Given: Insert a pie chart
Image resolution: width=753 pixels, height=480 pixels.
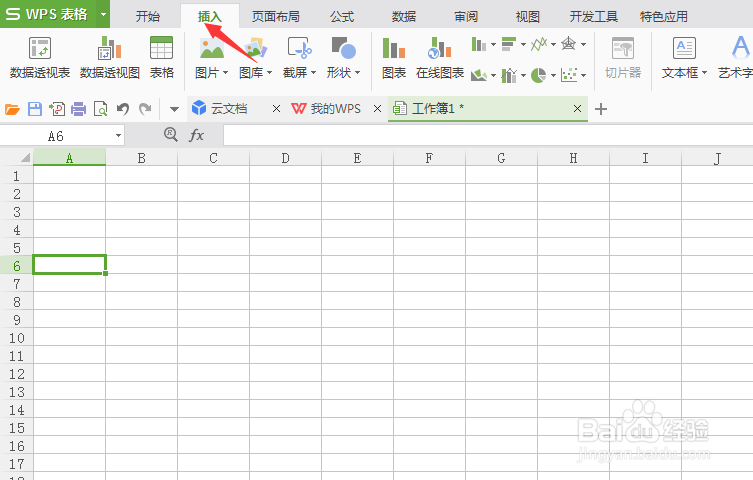Looking at the screenshot, I should point(539,75).
